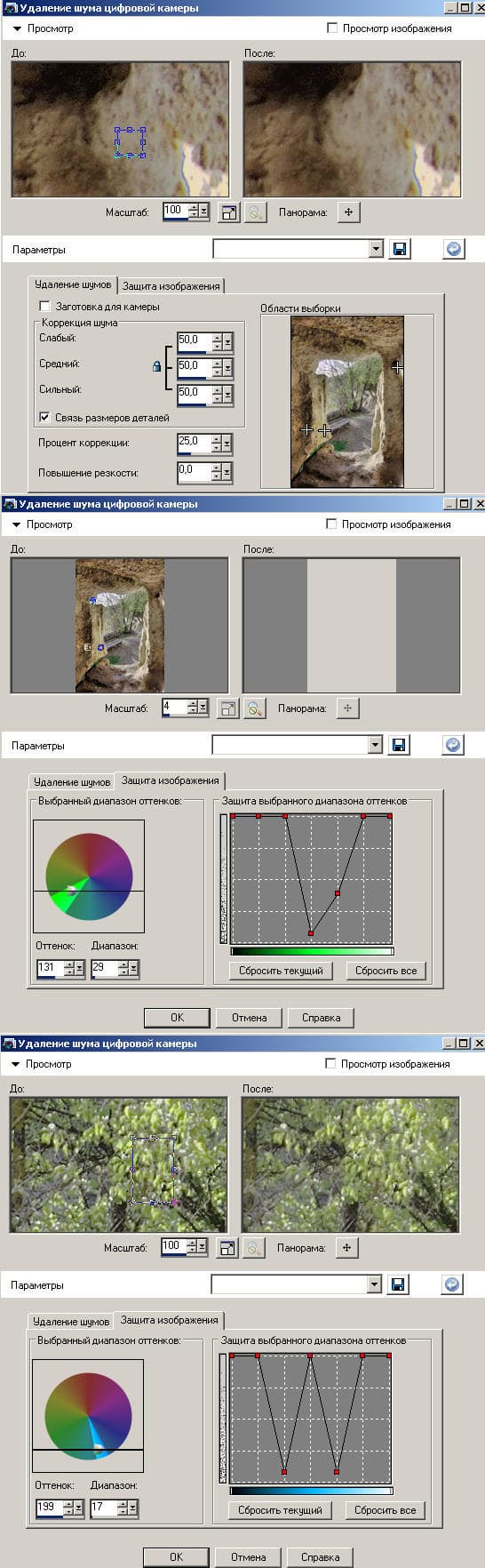Click floppy save icon in hue 131 dialog

click(x=399, y=745)
